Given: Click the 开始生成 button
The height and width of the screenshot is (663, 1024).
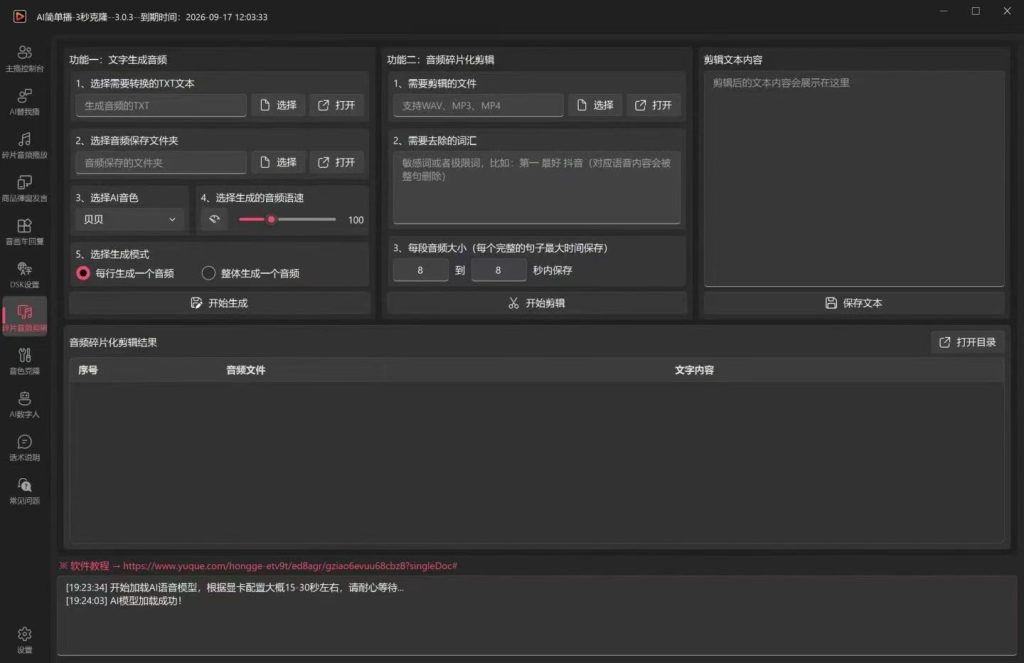Looking at the screenshot, I should (219, 303).
